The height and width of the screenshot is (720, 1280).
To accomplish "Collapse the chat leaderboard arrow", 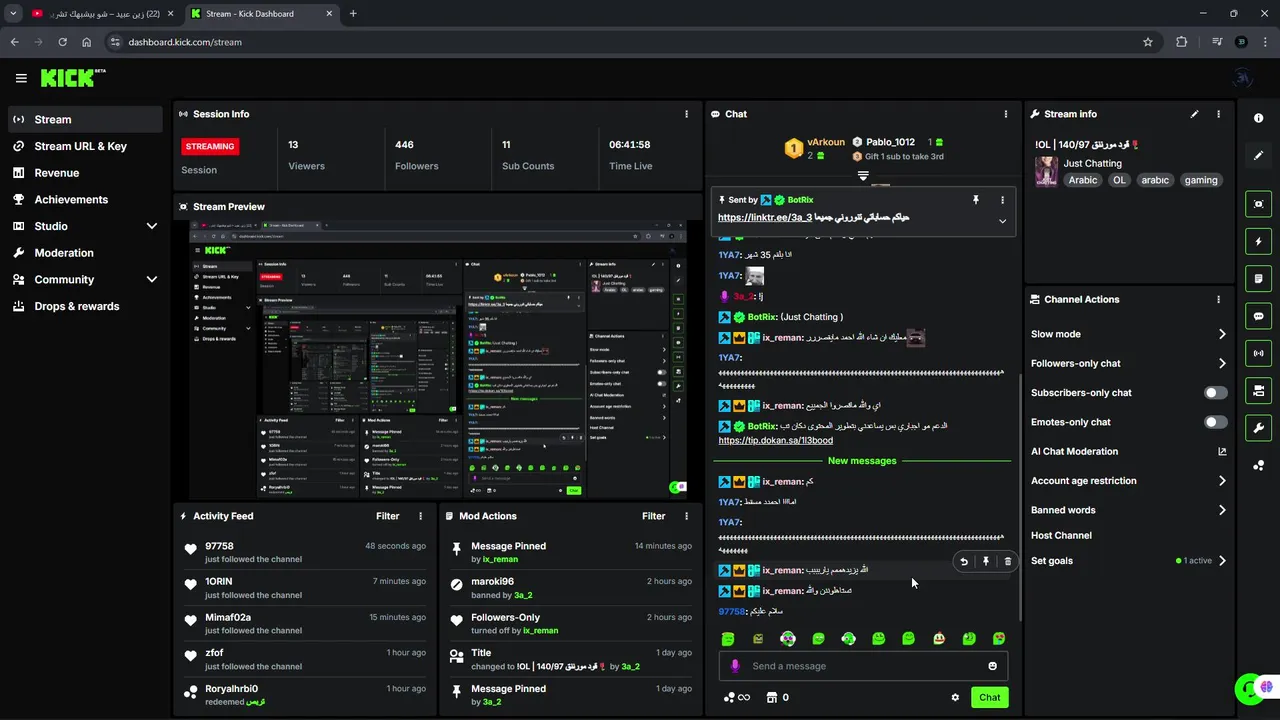I will 863,176.
